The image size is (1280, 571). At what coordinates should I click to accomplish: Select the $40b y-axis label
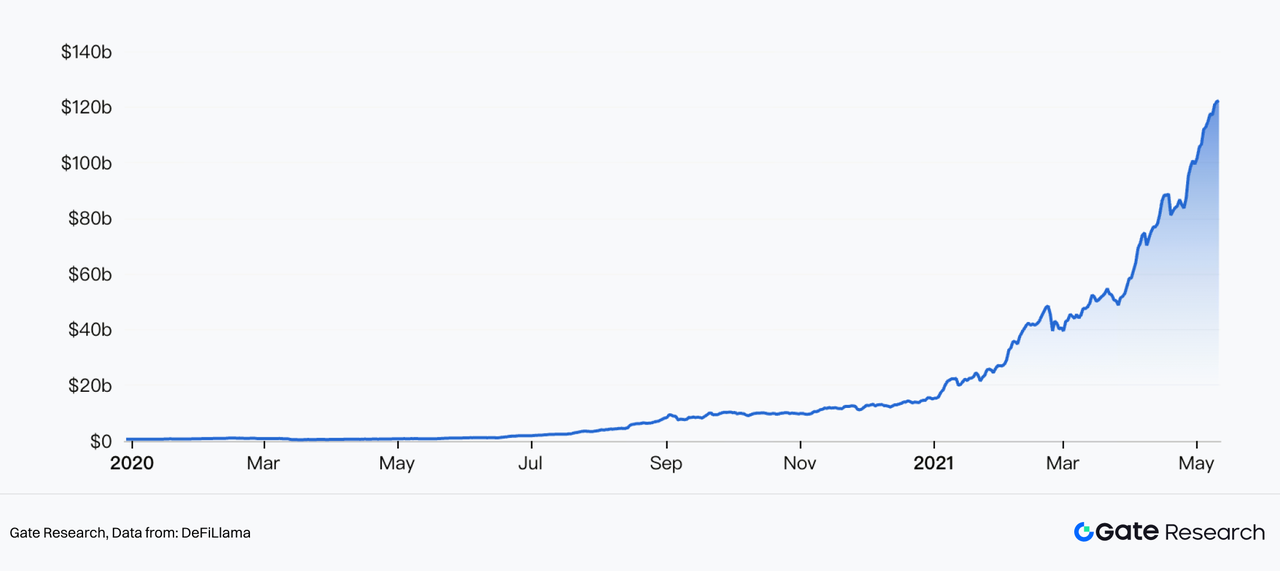pyautogui.click(x=90, y=330)
